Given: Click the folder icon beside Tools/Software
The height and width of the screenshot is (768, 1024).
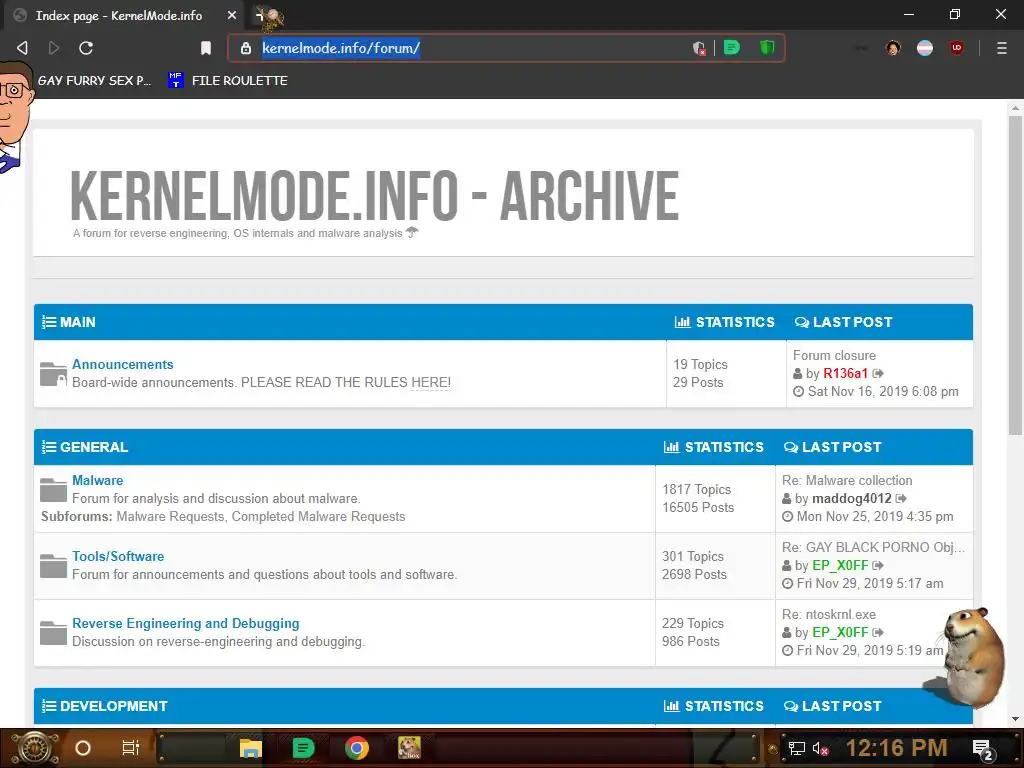Looking at the screenshot, I should (53, 566).
